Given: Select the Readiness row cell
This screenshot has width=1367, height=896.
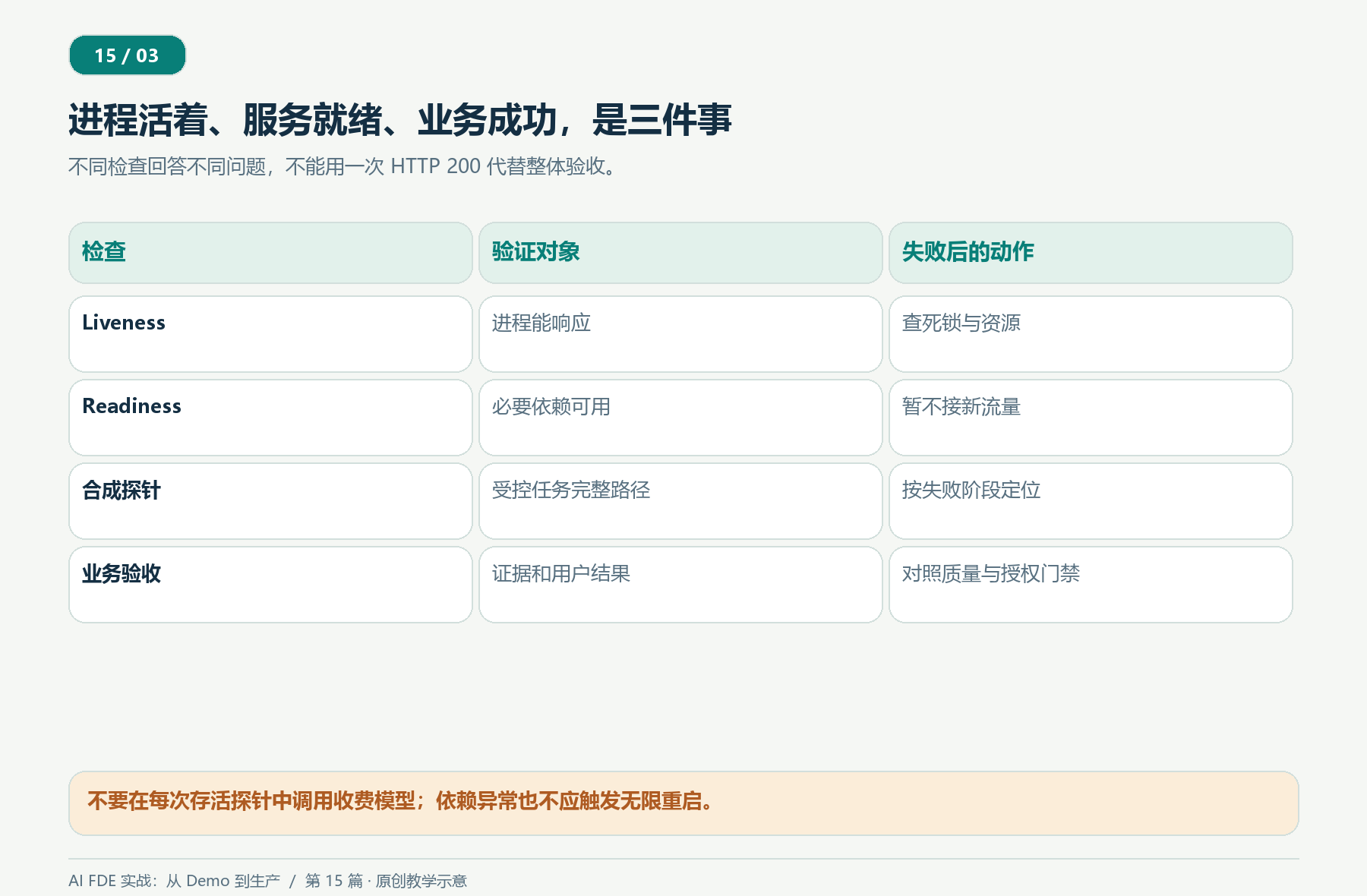Looking at the screenshot, I should [x=270, y=418].
